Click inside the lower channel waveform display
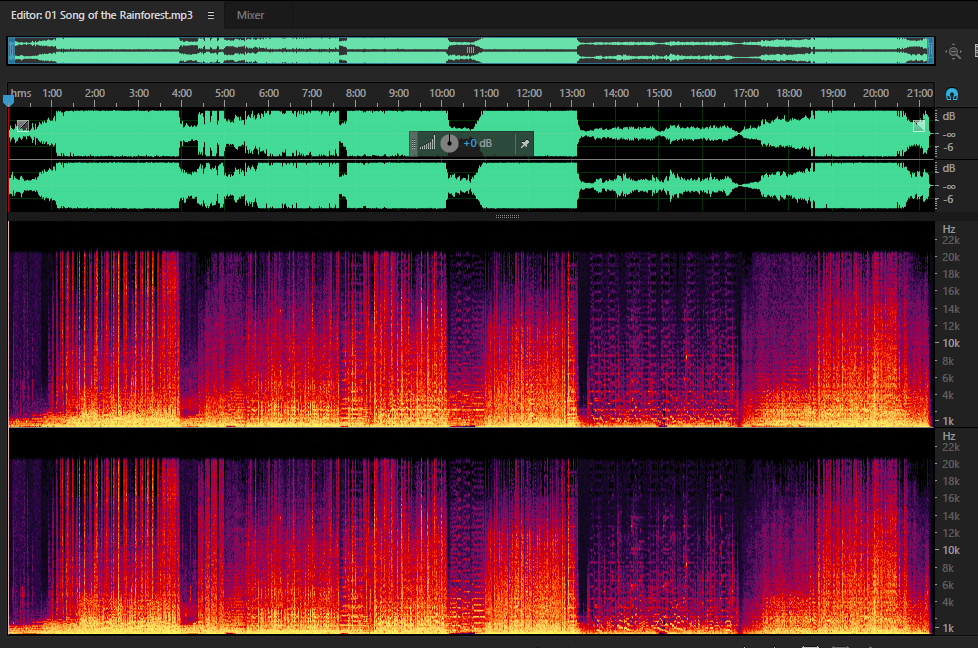 [x=472, y=186]
